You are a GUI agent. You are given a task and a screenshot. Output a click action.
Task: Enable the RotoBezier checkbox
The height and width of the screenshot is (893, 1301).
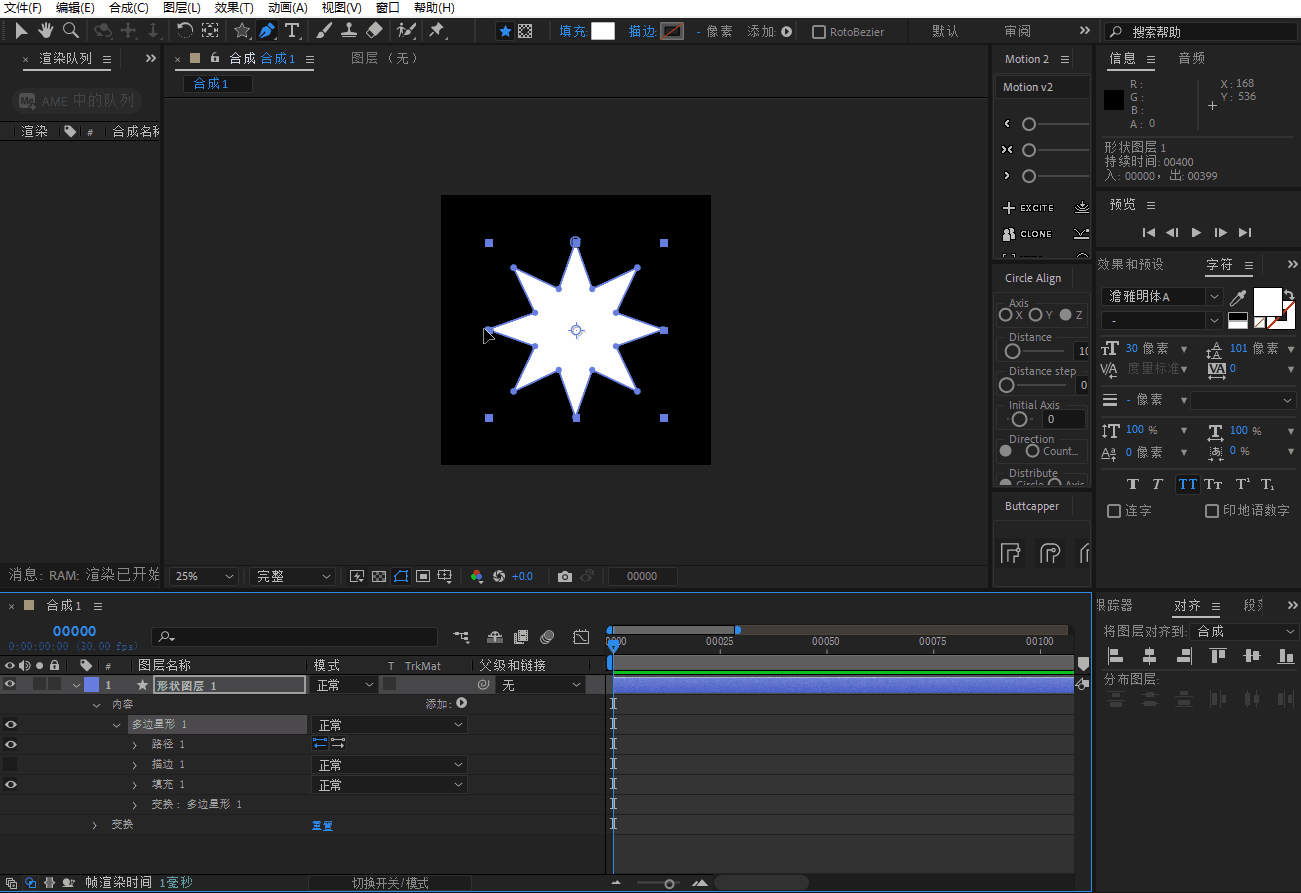[819, 32]
